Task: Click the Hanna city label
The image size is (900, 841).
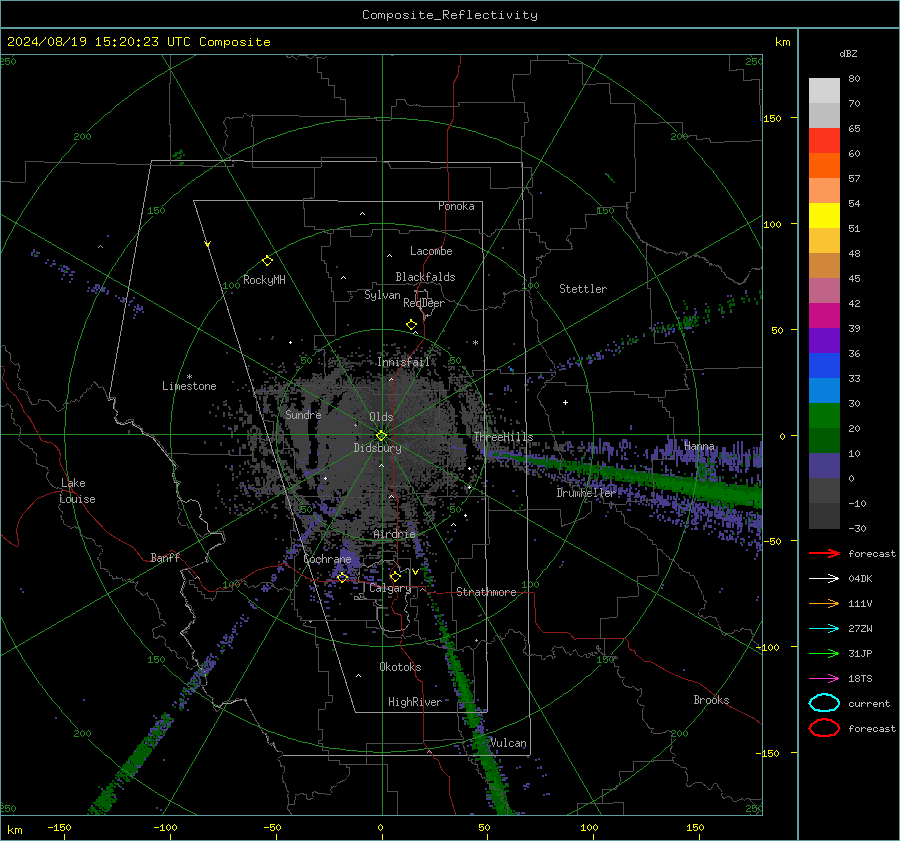Action: pyautogui.click(x=699, y=446)
